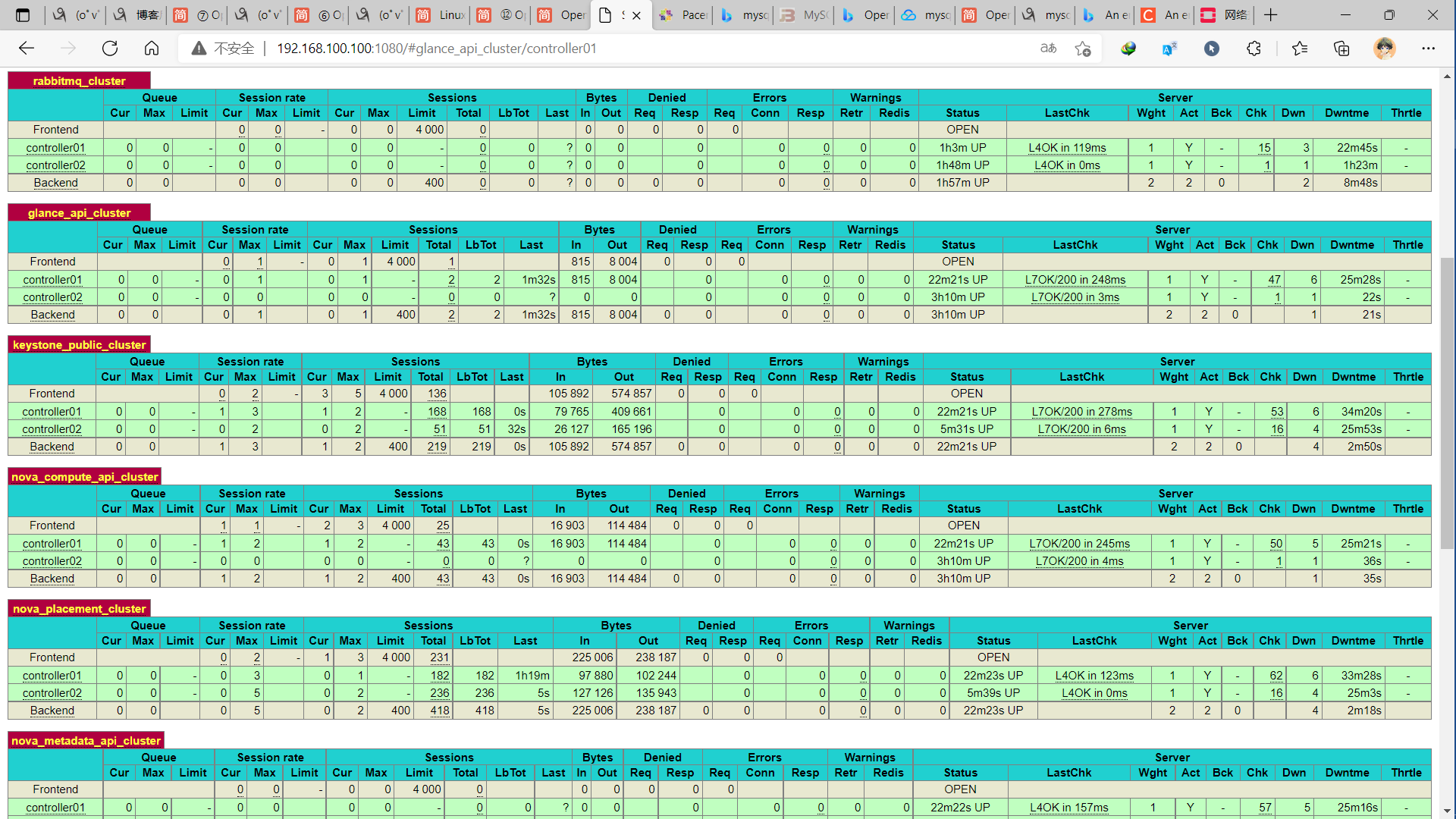Click the not-secure warning icon
Screen dimensions: 1456x819
point(199,49)
